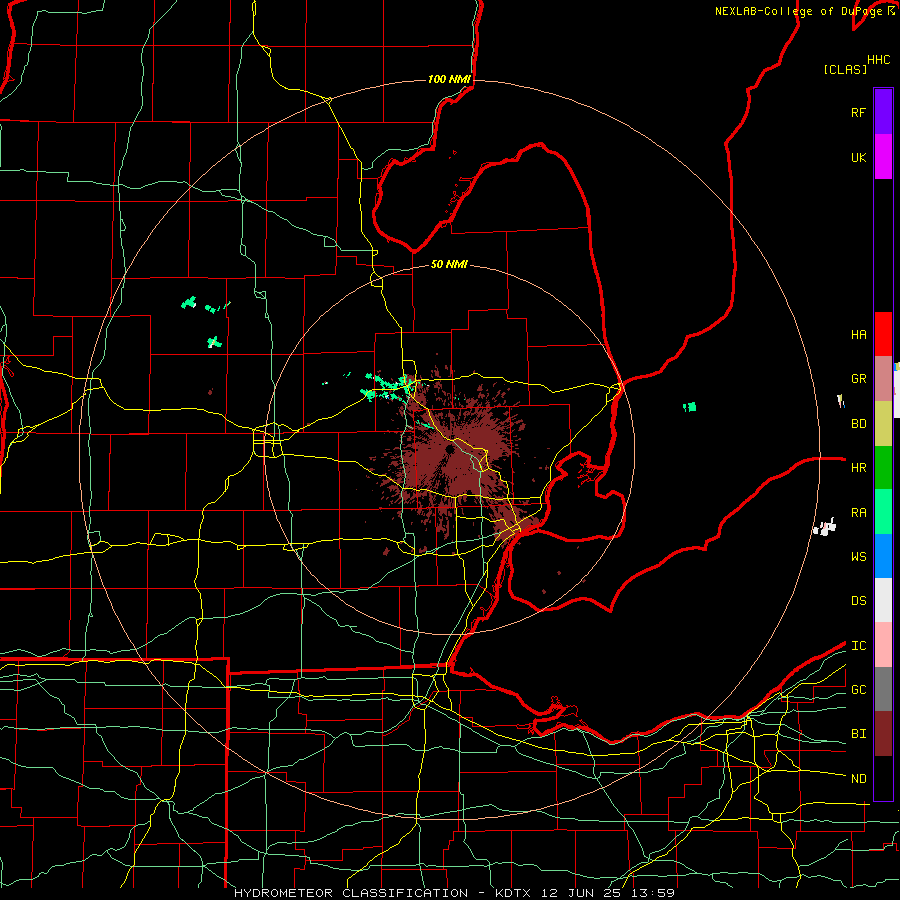The width and height of the screenshot is (900, 900).
Task: Click the 'IC' legend label
Action: point(858,646)
